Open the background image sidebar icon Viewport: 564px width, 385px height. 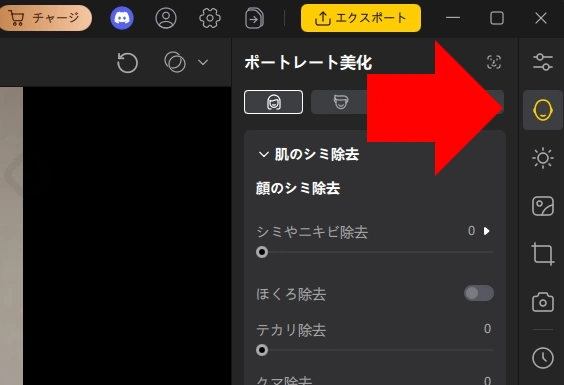click(543, 206)
